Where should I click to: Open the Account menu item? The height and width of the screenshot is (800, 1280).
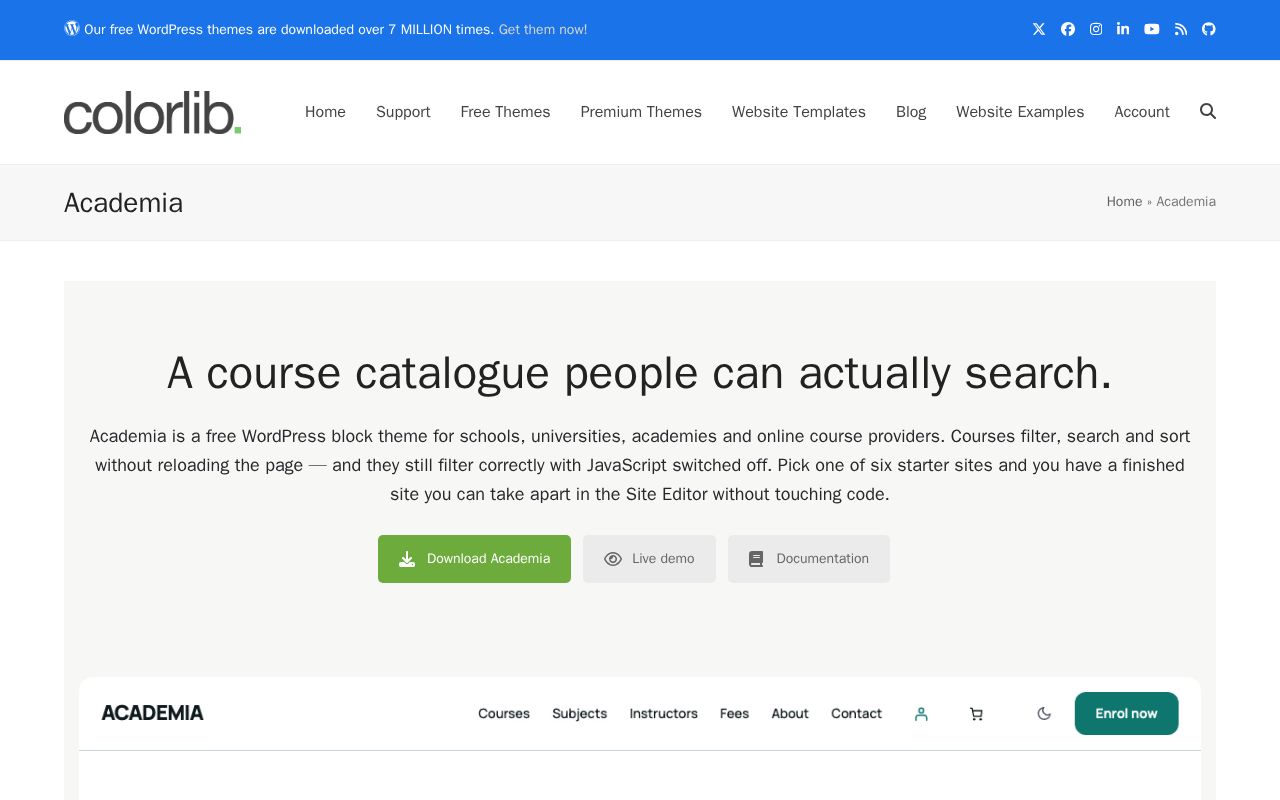coord(1142,112)
